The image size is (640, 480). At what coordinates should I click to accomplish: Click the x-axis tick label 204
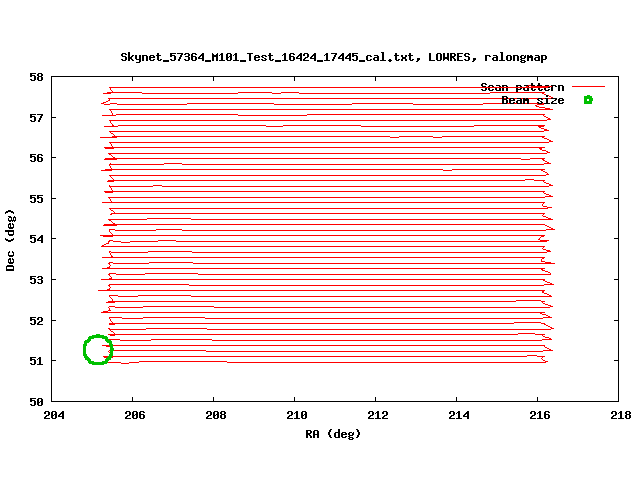[x=54, y=415]
